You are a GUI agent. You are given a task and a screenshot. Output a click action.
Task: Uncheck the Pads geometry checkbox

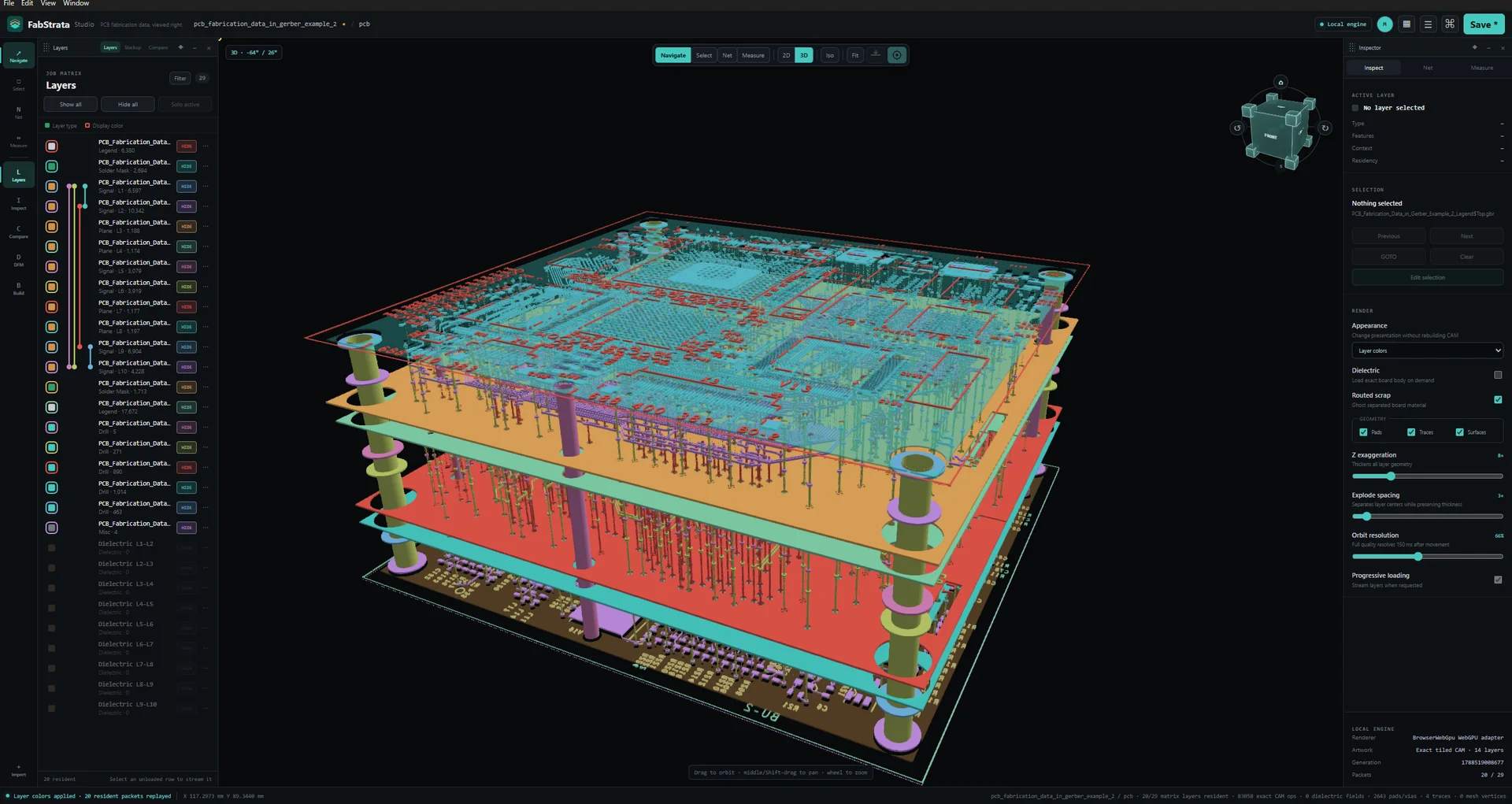(1363, 432)
